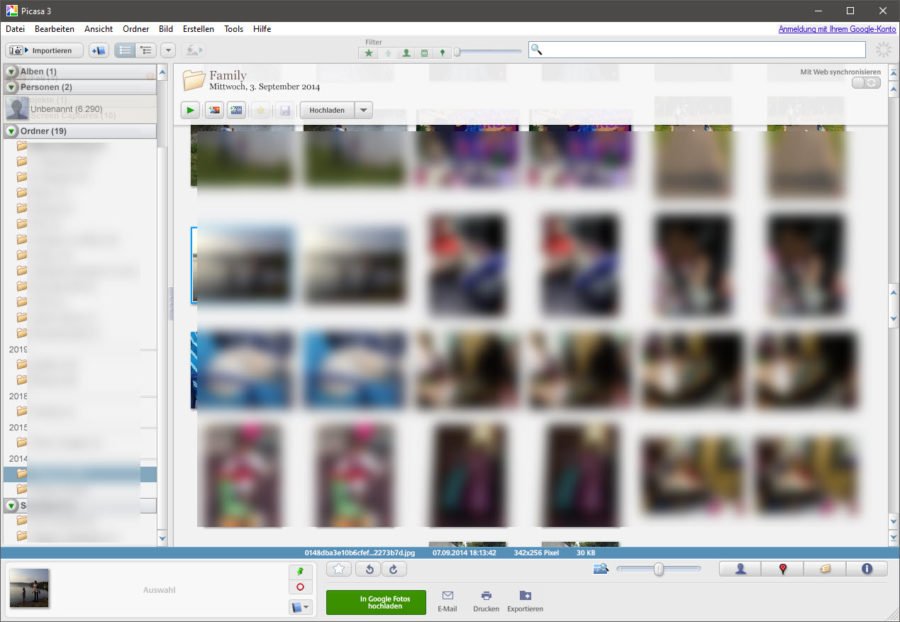Switch to tree folder view
Screen dimensions: 900x622
pos(146,50)
